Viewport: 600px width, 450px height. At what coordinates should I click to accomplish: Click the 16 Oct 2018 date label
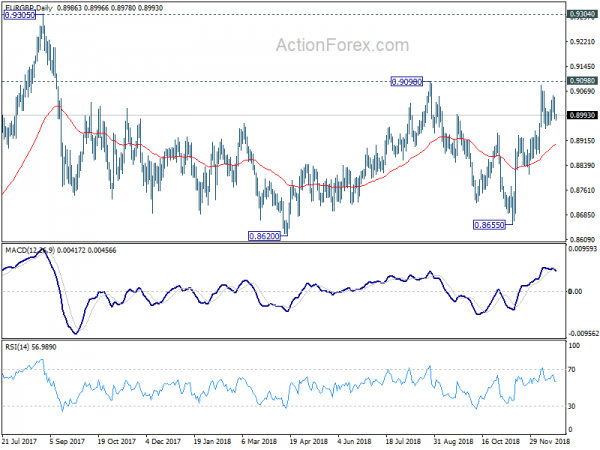[x=501, y=441]
